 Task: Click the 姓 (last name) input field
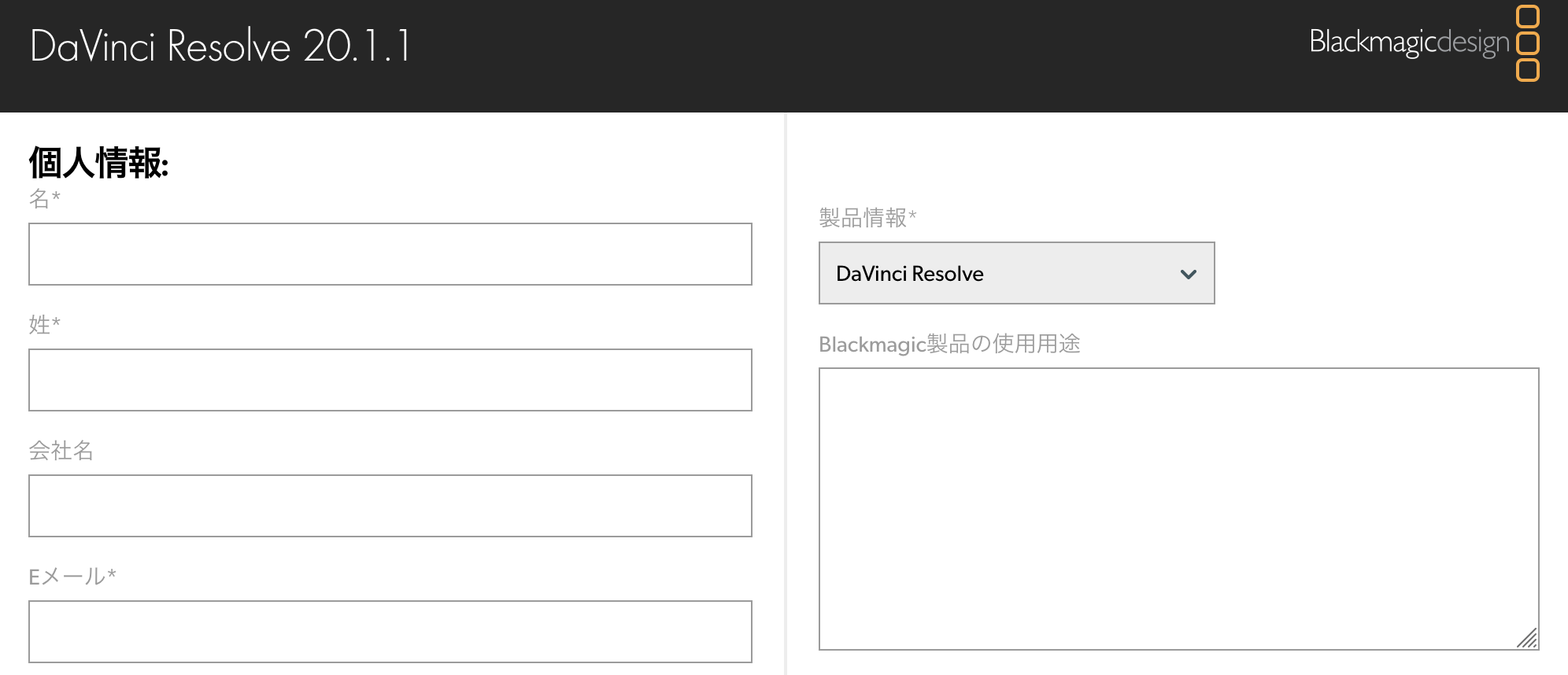coord(390,380)
